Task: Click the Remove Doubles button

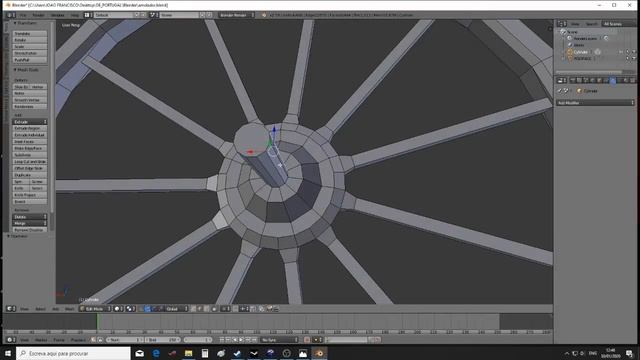Action: [30, 230]
